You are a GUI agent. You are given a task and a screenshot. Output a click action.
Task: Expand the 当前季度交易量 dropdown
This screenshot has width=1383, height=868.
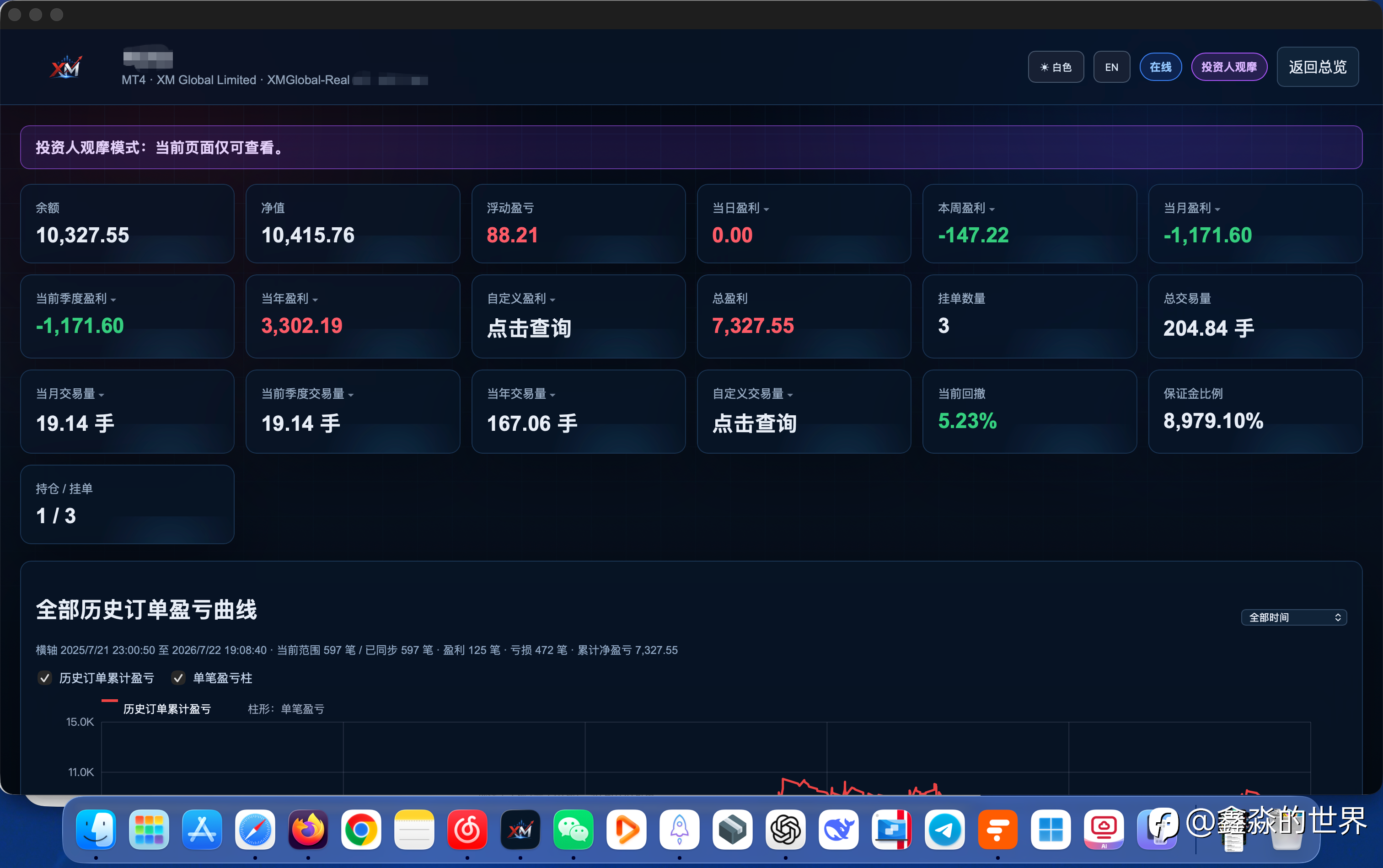pyautogui.click(x=351, y=395)
